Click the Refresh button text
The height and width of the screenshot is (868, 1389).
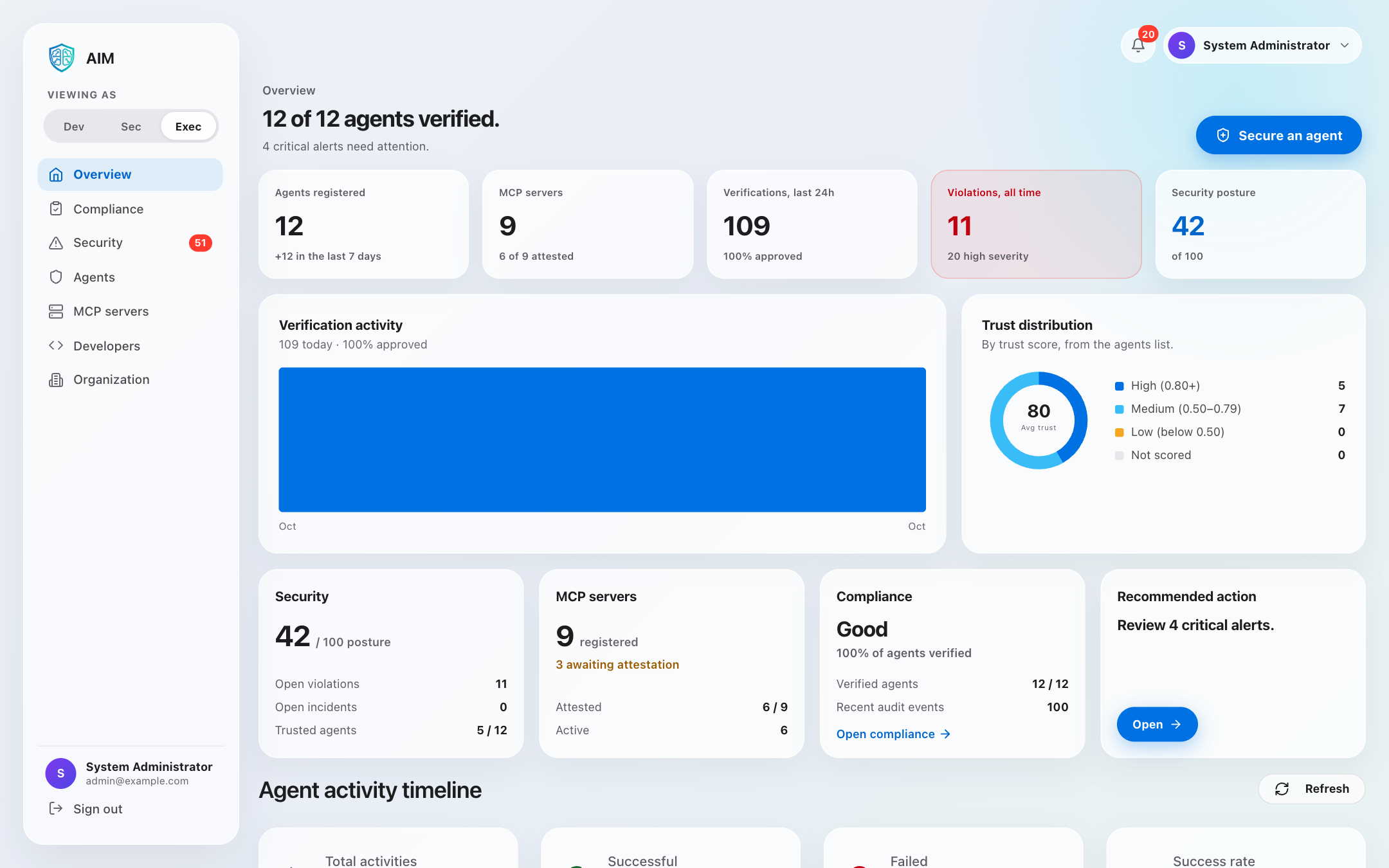(x=1327, y=789)
